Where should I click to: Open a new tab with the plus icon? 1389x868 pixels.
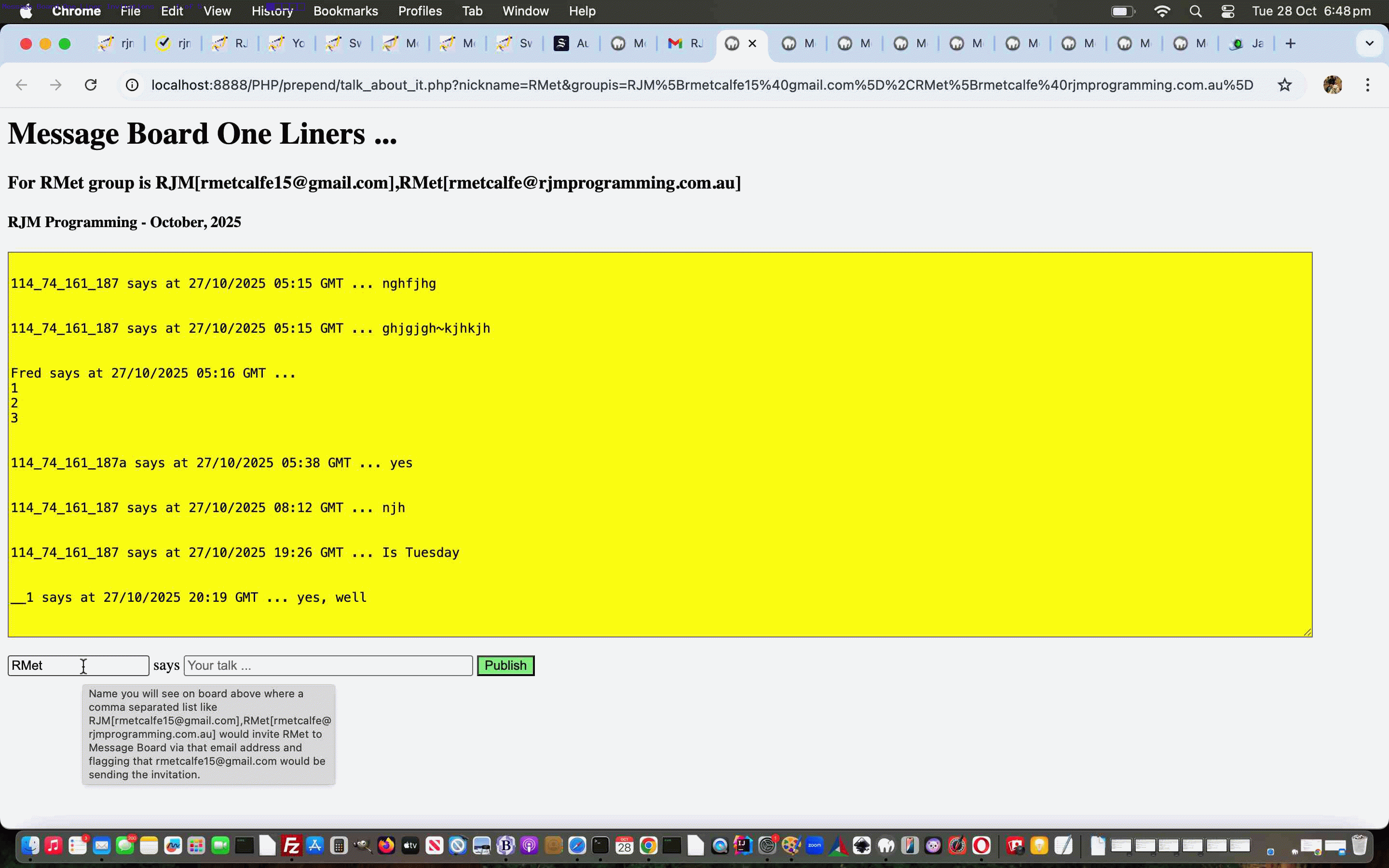pyautogui.click(x=1290, y=43)
